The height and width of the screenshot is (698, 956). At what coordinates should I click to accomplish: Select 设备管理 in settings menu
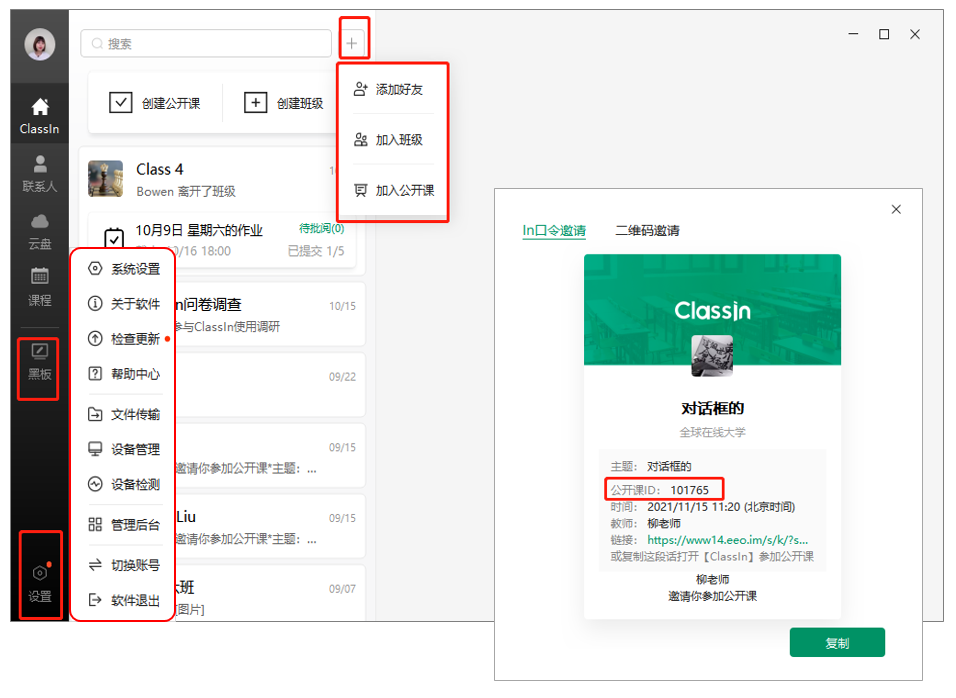(x=124, y=449)
